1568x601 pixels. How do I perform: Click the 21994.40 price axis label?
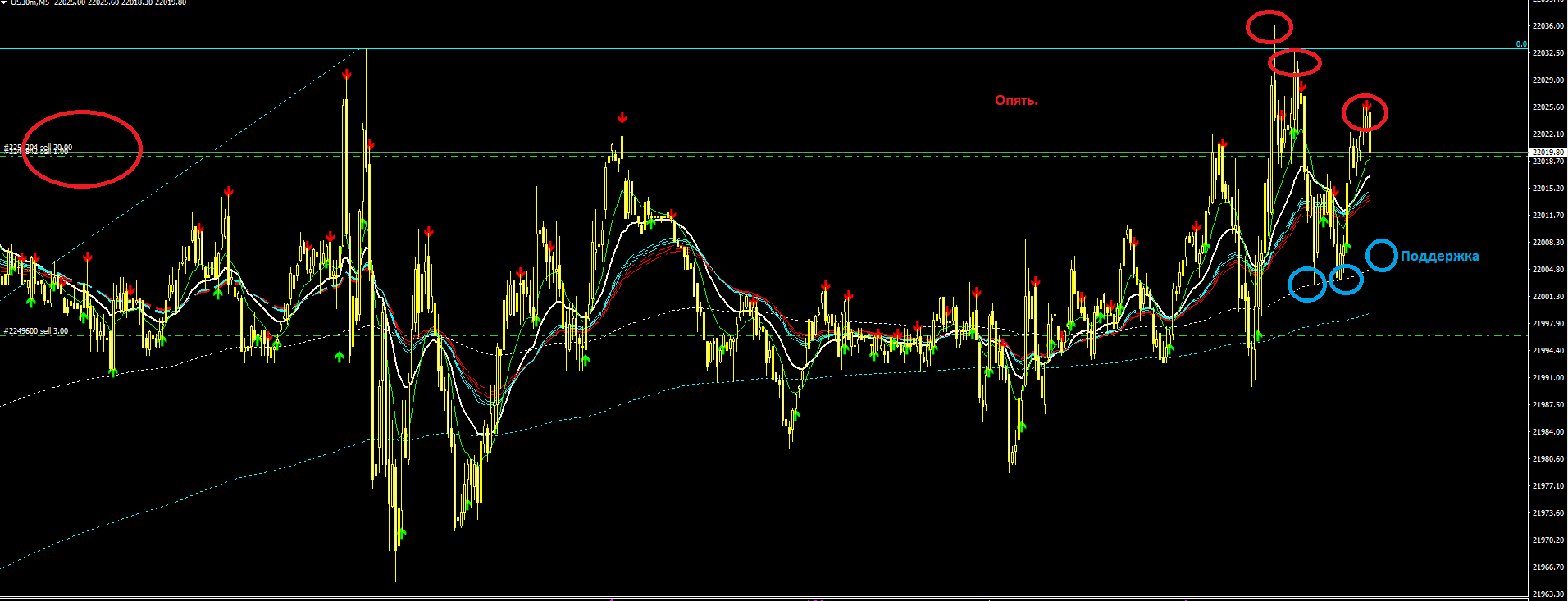1548,351
